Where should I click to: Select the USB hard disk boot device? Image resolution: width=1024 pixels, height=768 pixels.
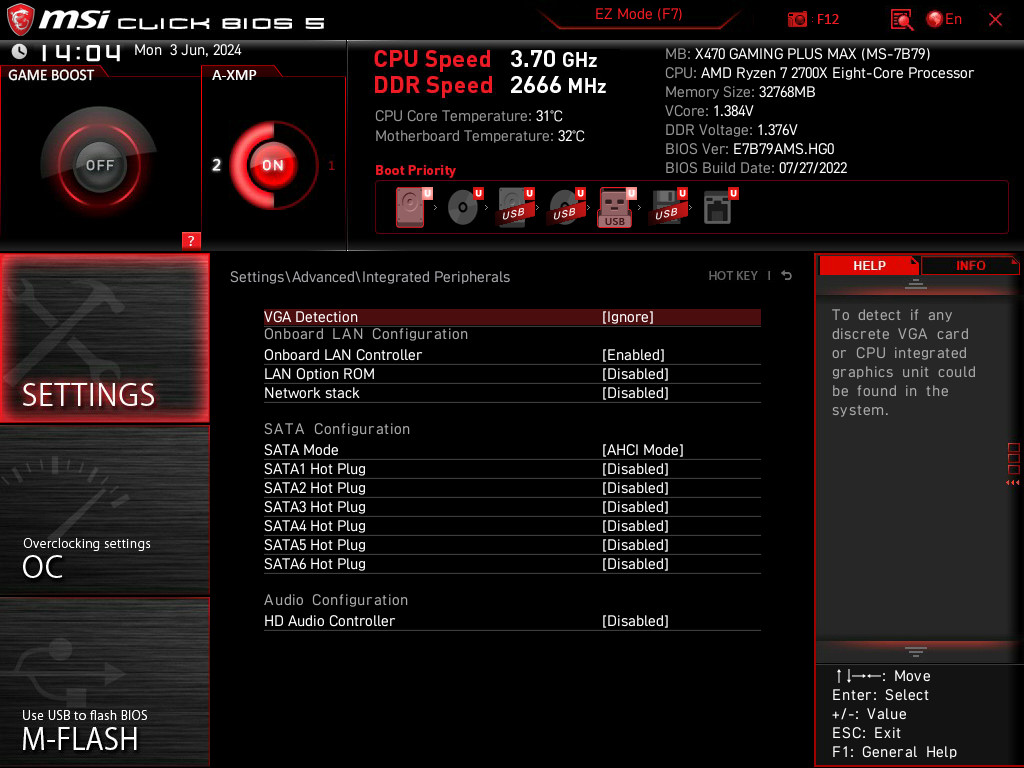pos(515,208)
